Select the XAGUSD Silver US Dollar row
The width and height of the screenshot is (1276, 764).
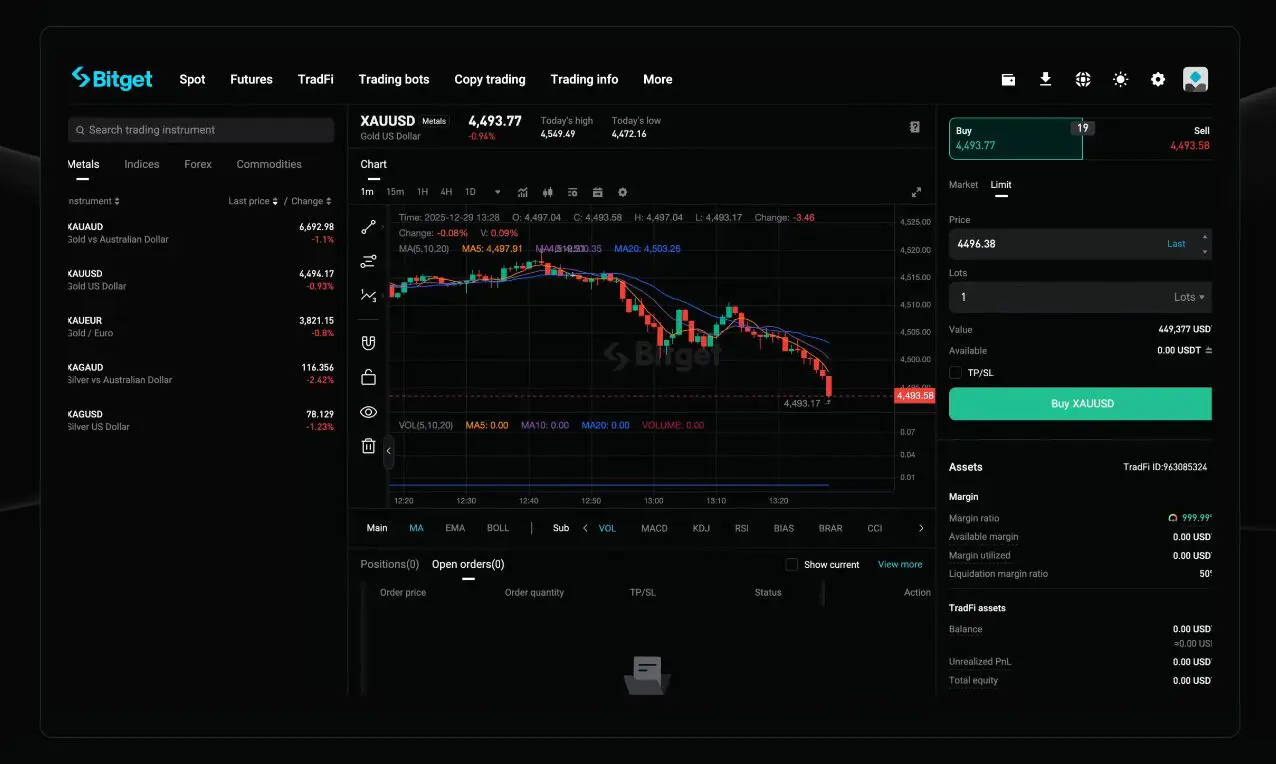tap(201, 420)
